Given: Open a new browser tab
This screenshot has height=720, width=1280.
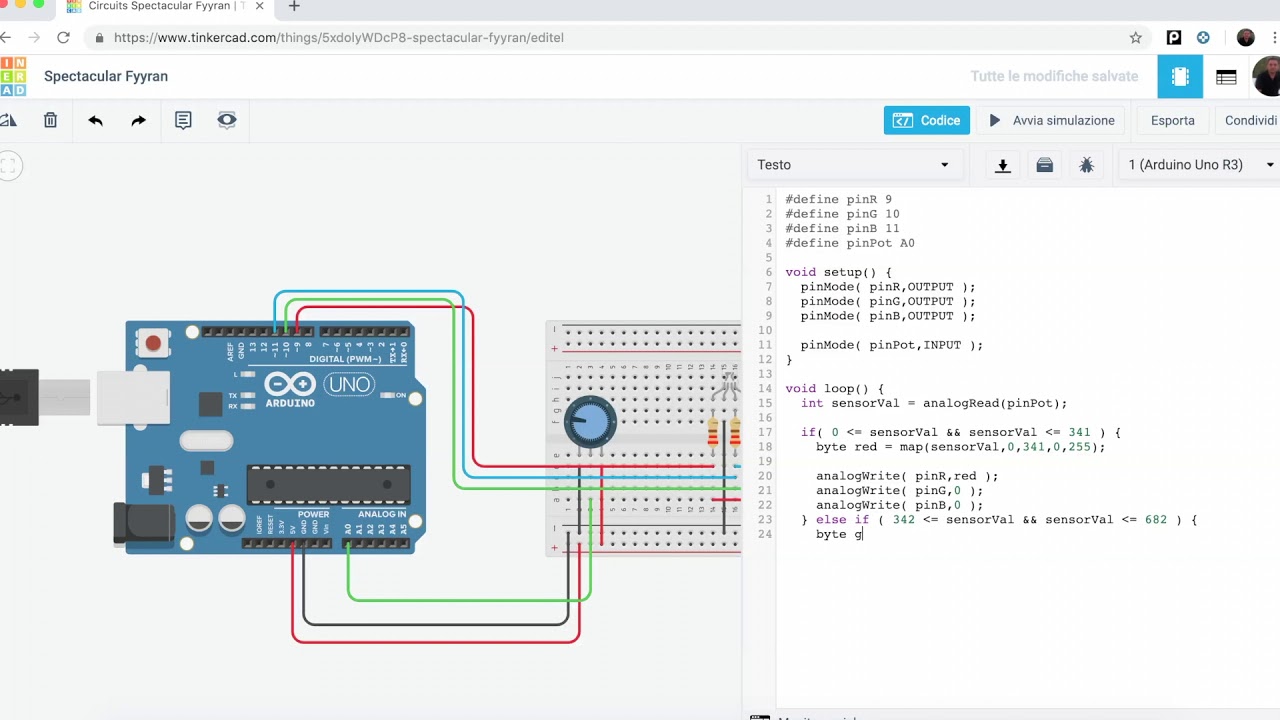Looking at the screenshot, I should (x=294, y=7).
